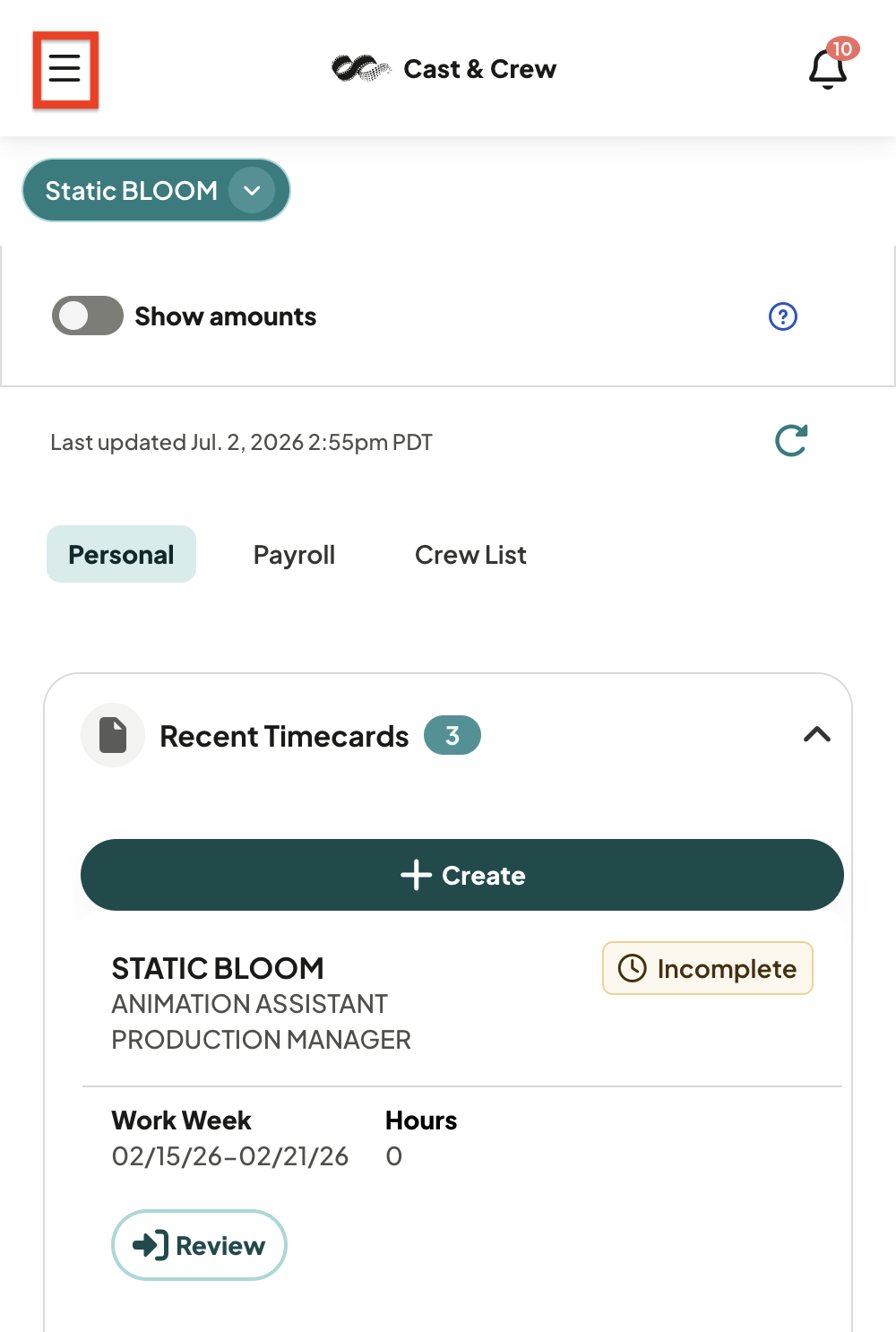Click the ANIMATION ASSISTANT PRODUCTION MANAGER text
Viewport: 896px width, 1332px height.
click(x=261, y=1022)
